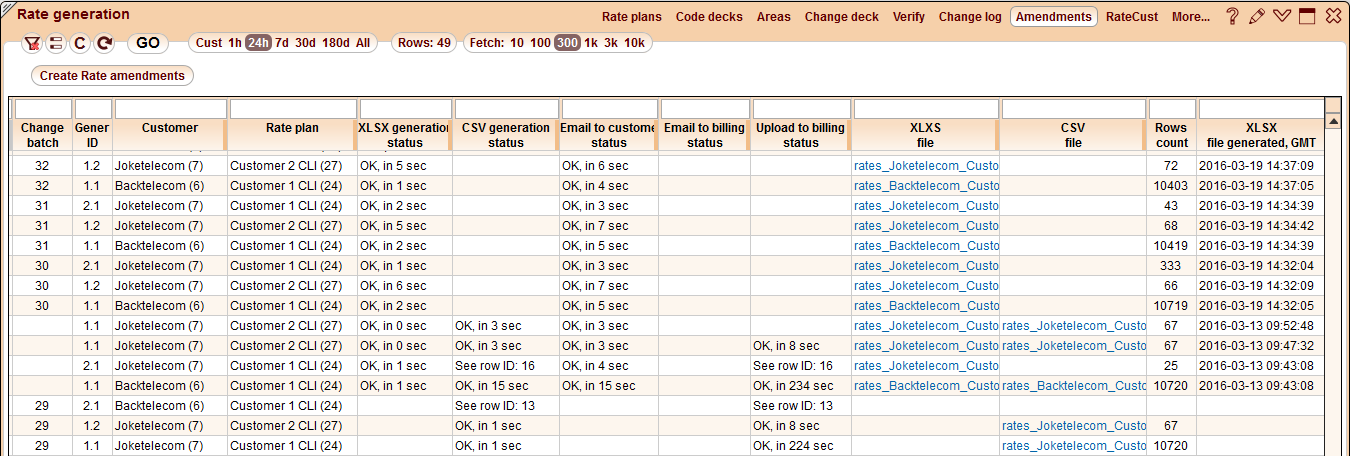Select the Cust time range option
This screenshot has height=456, width=1350.
(x=209, y=43)
